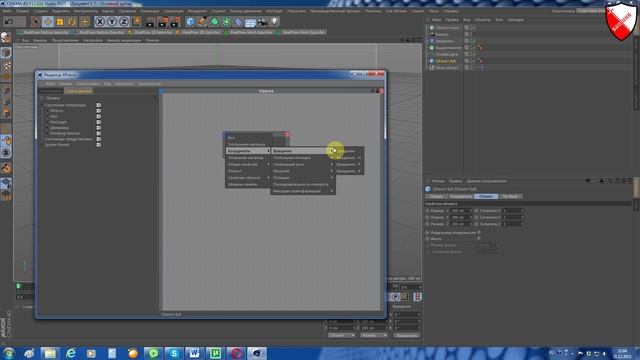
Task: Activate the Scale tool in the toolbar
Action: 60,21
